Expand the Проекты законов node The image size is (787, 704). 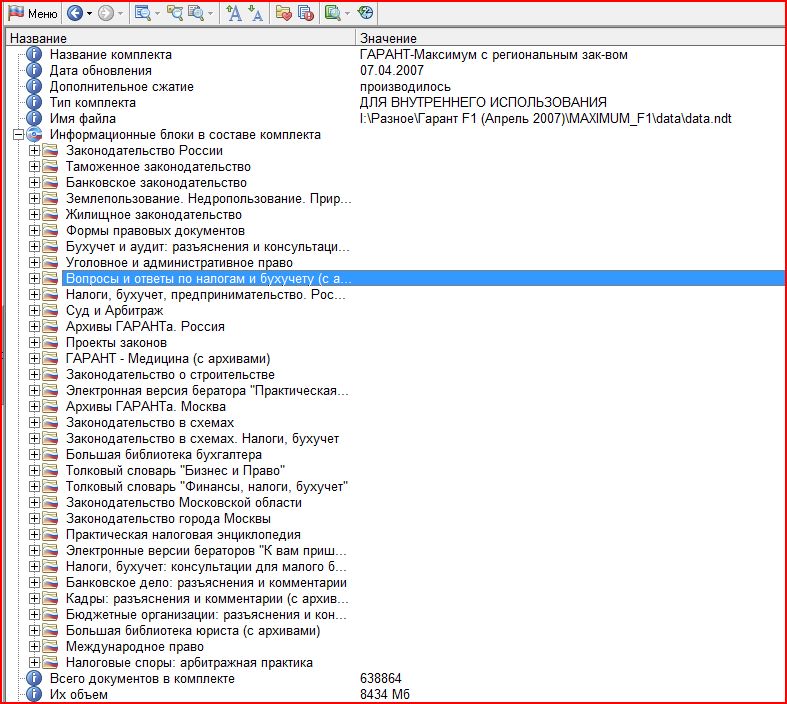pos(34,343)
